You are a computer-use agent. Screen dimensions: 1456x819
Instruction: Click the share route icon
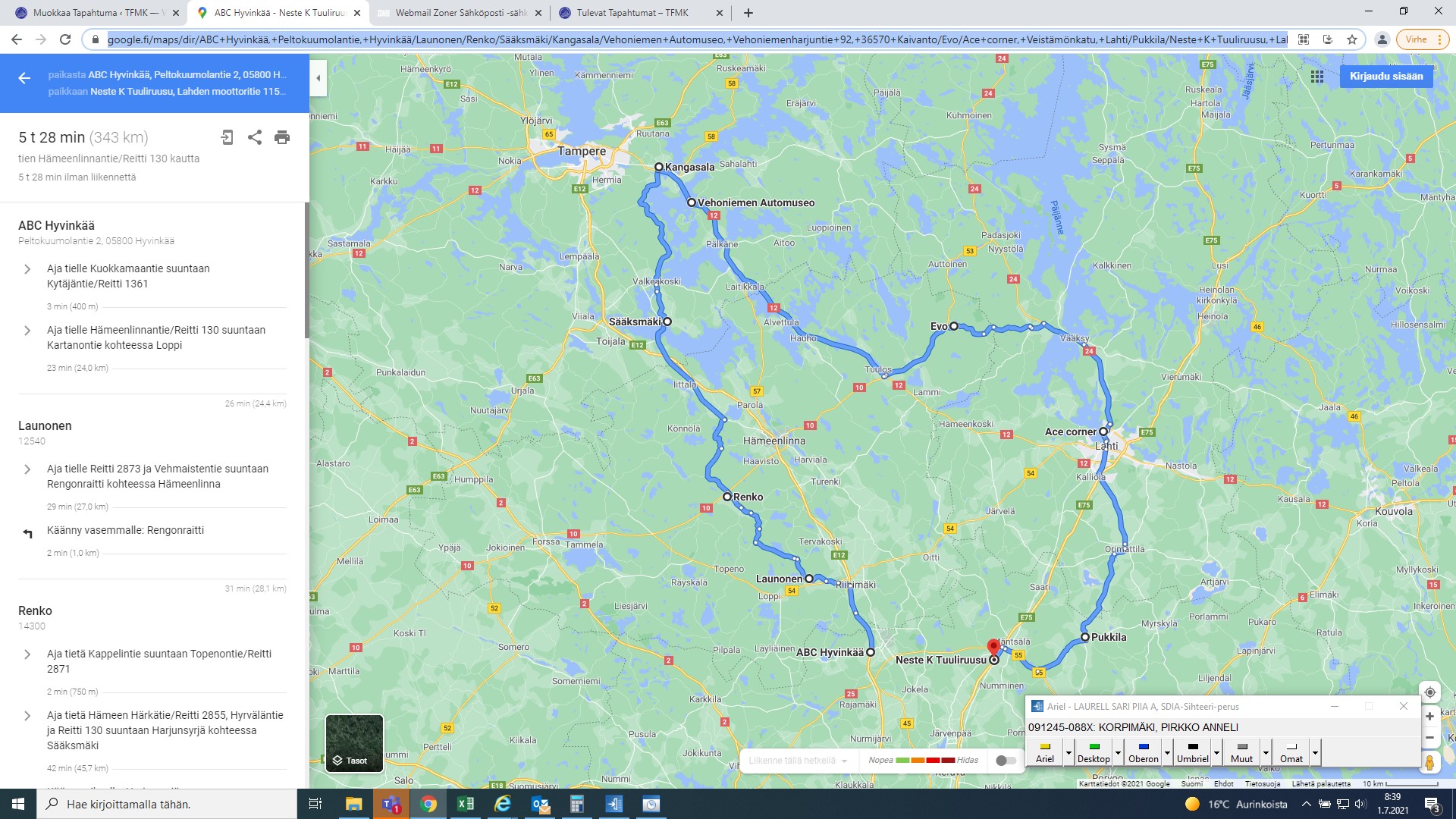[255, 137]
